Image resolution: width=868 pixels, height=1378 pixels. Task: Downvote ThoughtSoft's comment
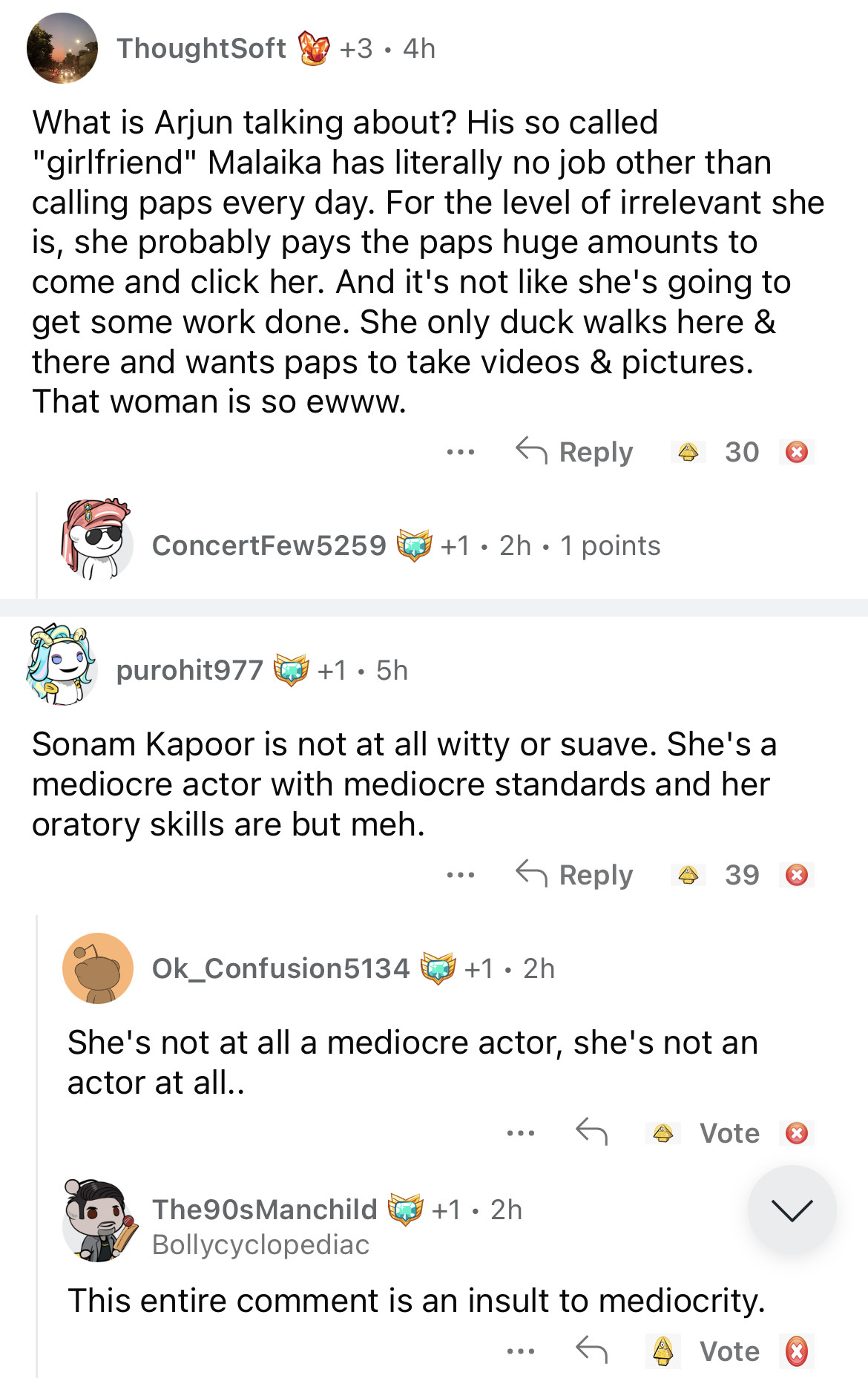[797, 452]
